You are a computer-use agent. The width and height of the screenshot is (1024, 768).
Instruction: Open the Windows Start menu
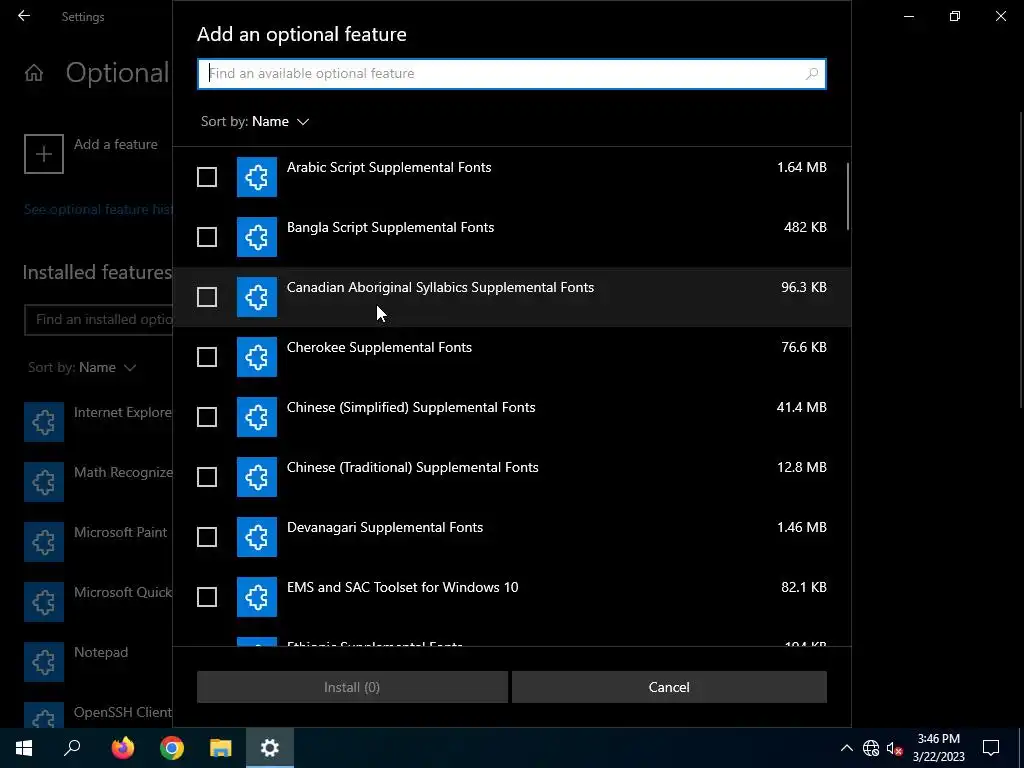tap(24, 748)
